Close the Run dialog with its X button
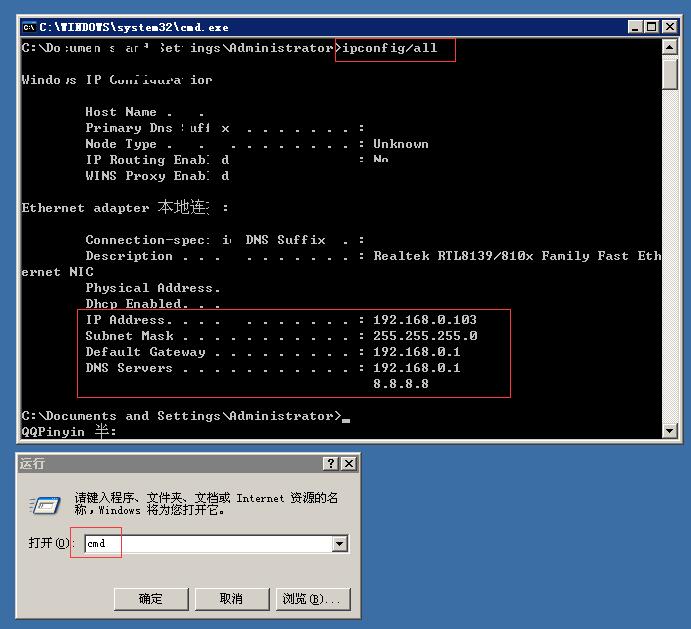Viewport: 691px width, 629px height. tap(349, 463)
